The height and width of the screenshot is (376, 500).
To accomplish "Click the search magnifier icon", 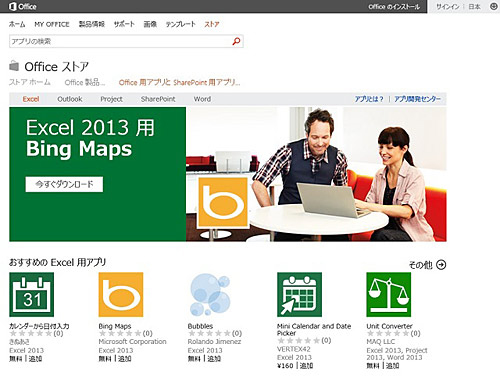I will point(236,41).
